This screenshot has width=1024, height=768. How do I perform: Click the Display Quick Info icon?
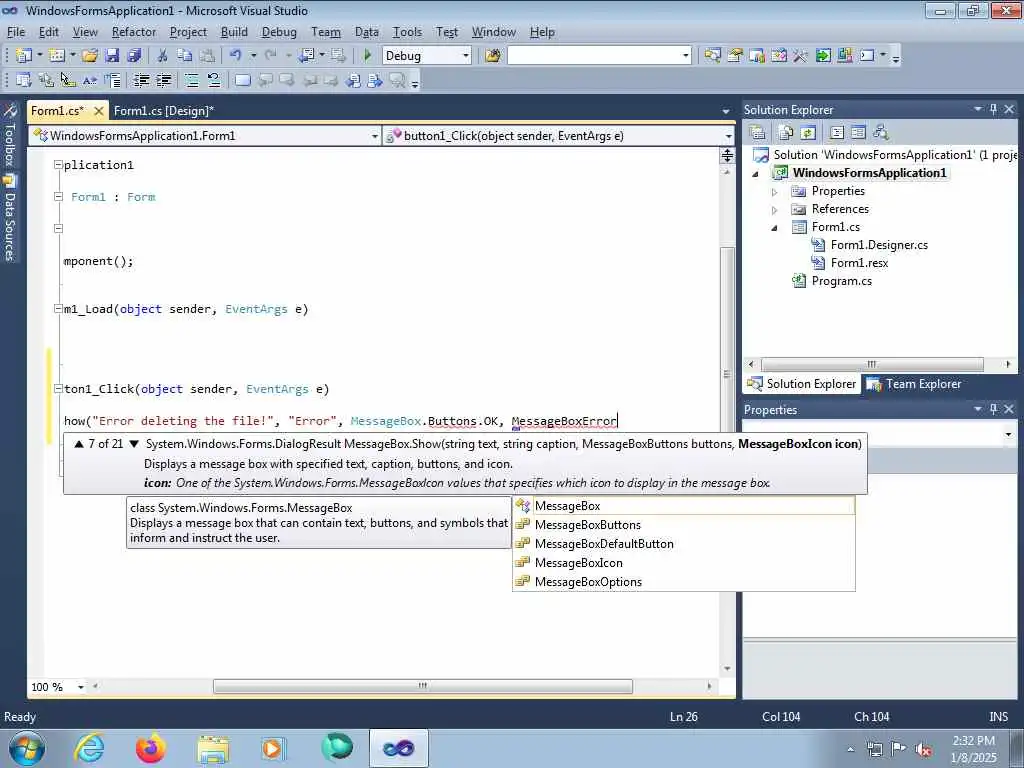pos(68,80)
